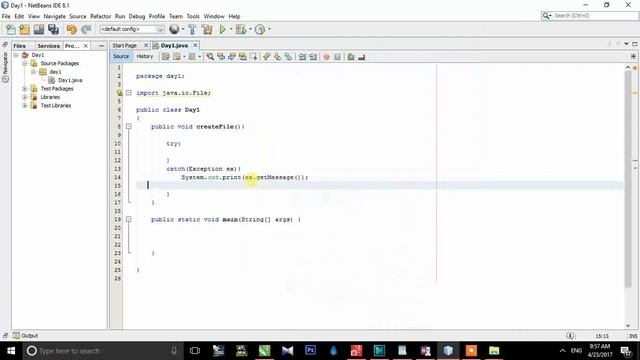Open the default config dropdown
The width and height of the screenshot is (640, 360).
tap(132, 29)
